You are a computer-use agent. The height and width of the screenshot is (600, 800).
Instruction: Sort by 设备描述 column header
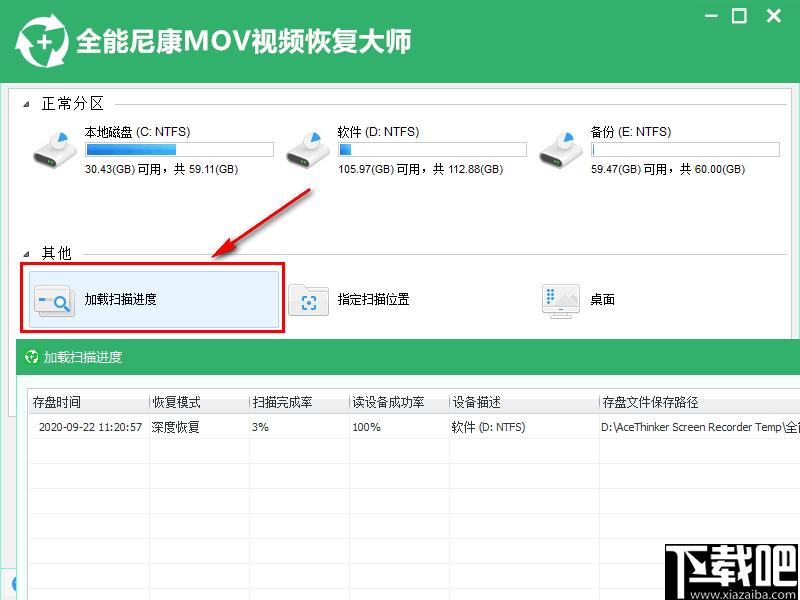[x=524, y=403]
